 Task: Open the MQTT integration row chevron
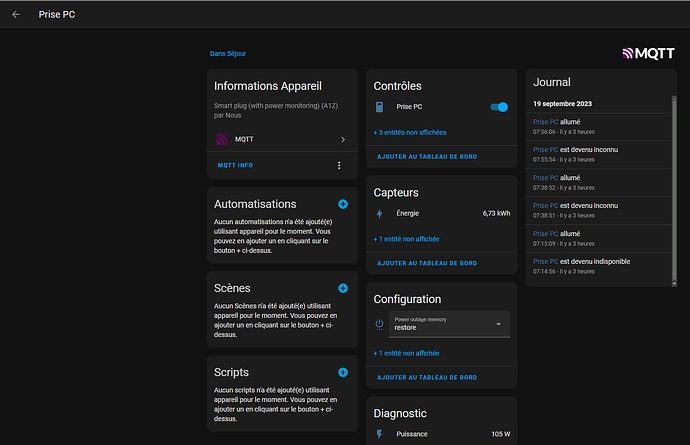click(x=343, y=140)
